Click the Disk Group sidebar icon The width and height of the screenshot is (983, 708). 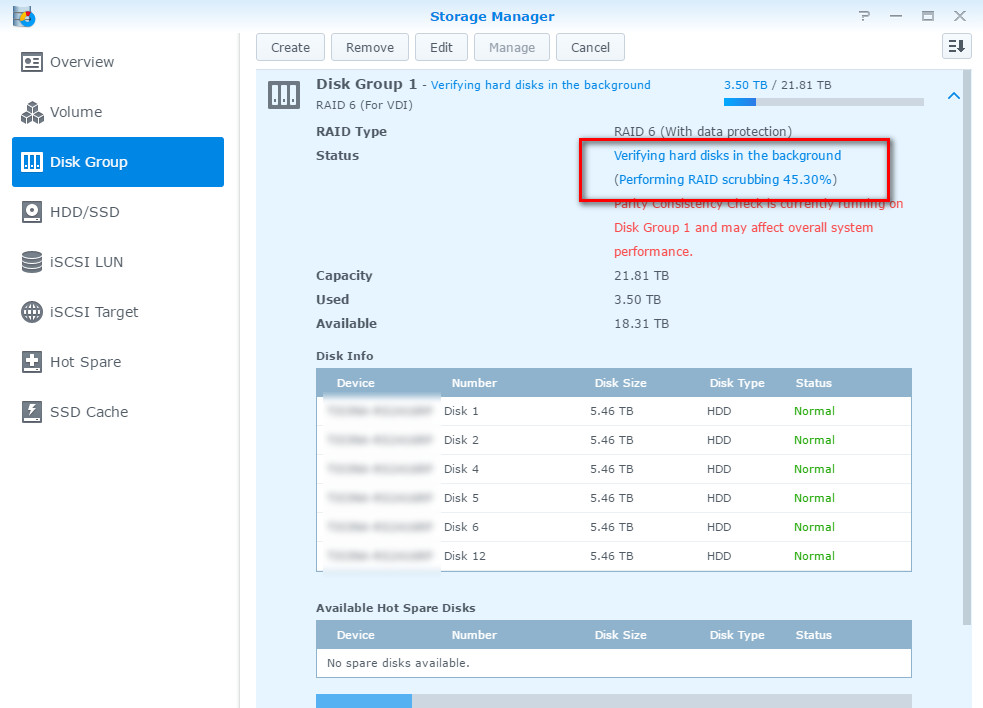[32, 162]
